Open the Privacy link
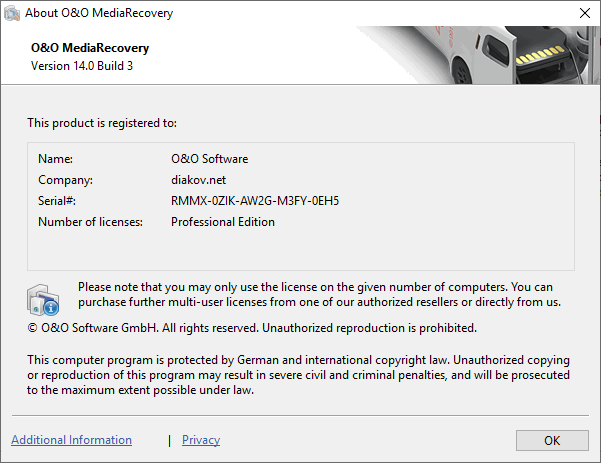 coord(201,440)
